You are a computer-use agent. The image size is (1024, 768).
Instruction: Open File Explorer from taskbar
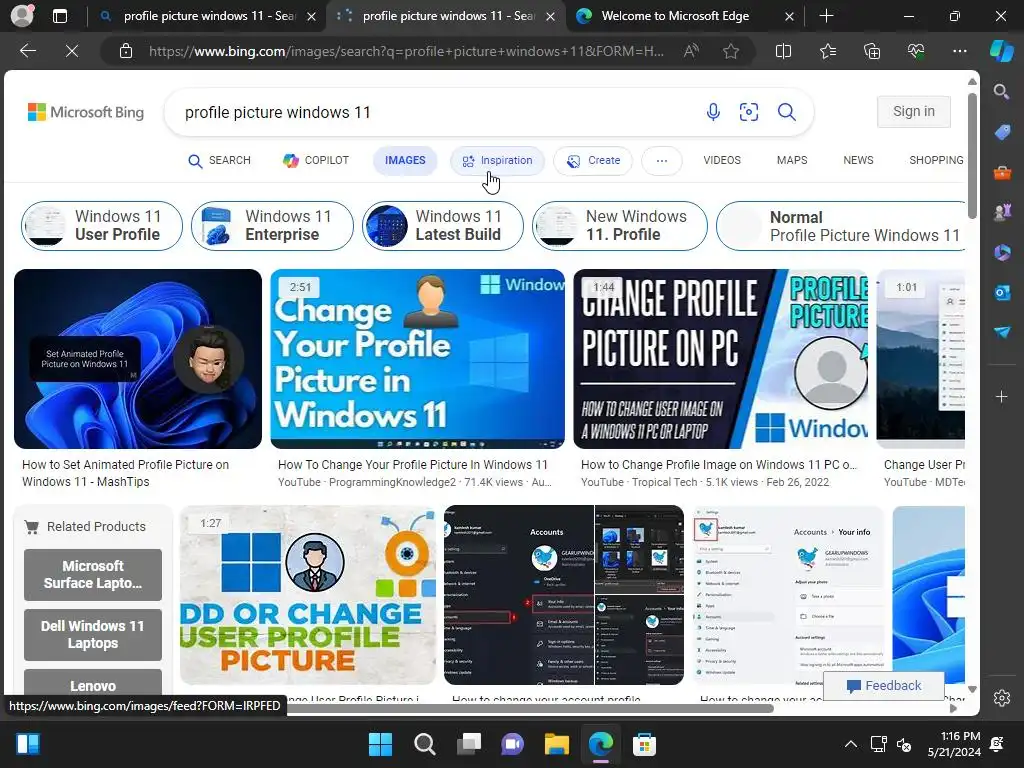(556, 744)
